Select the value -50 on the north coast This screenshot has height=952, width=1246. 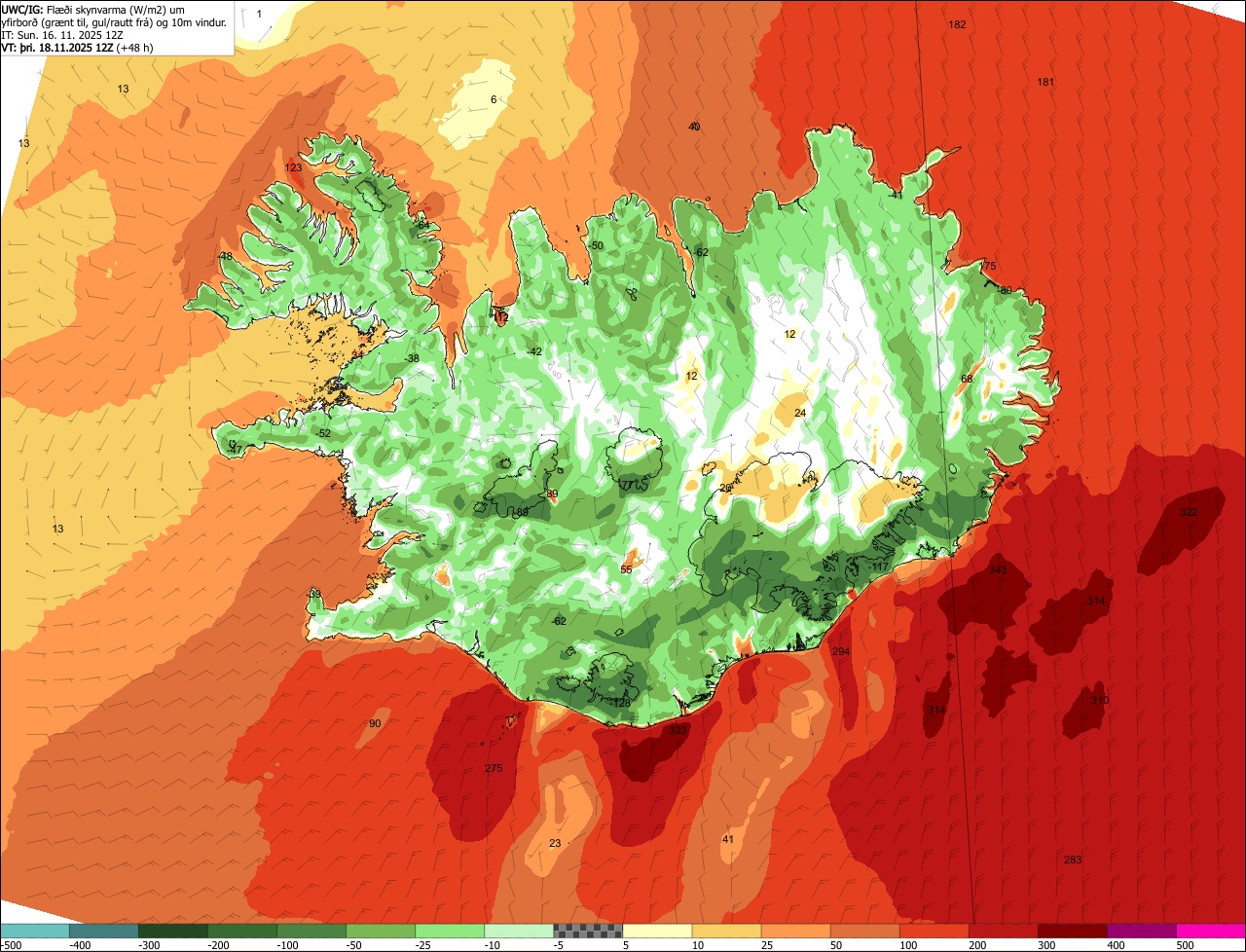[596, 245]
